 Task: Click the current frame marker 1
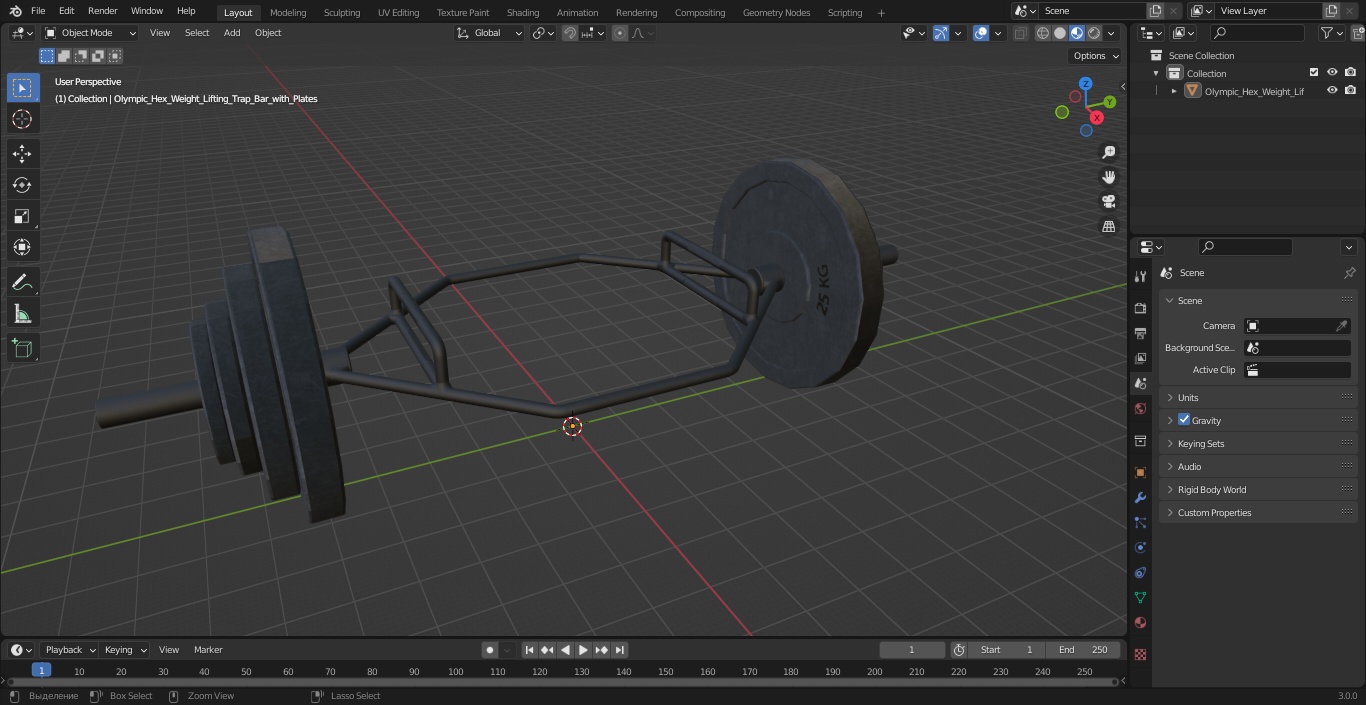point(41,671)
